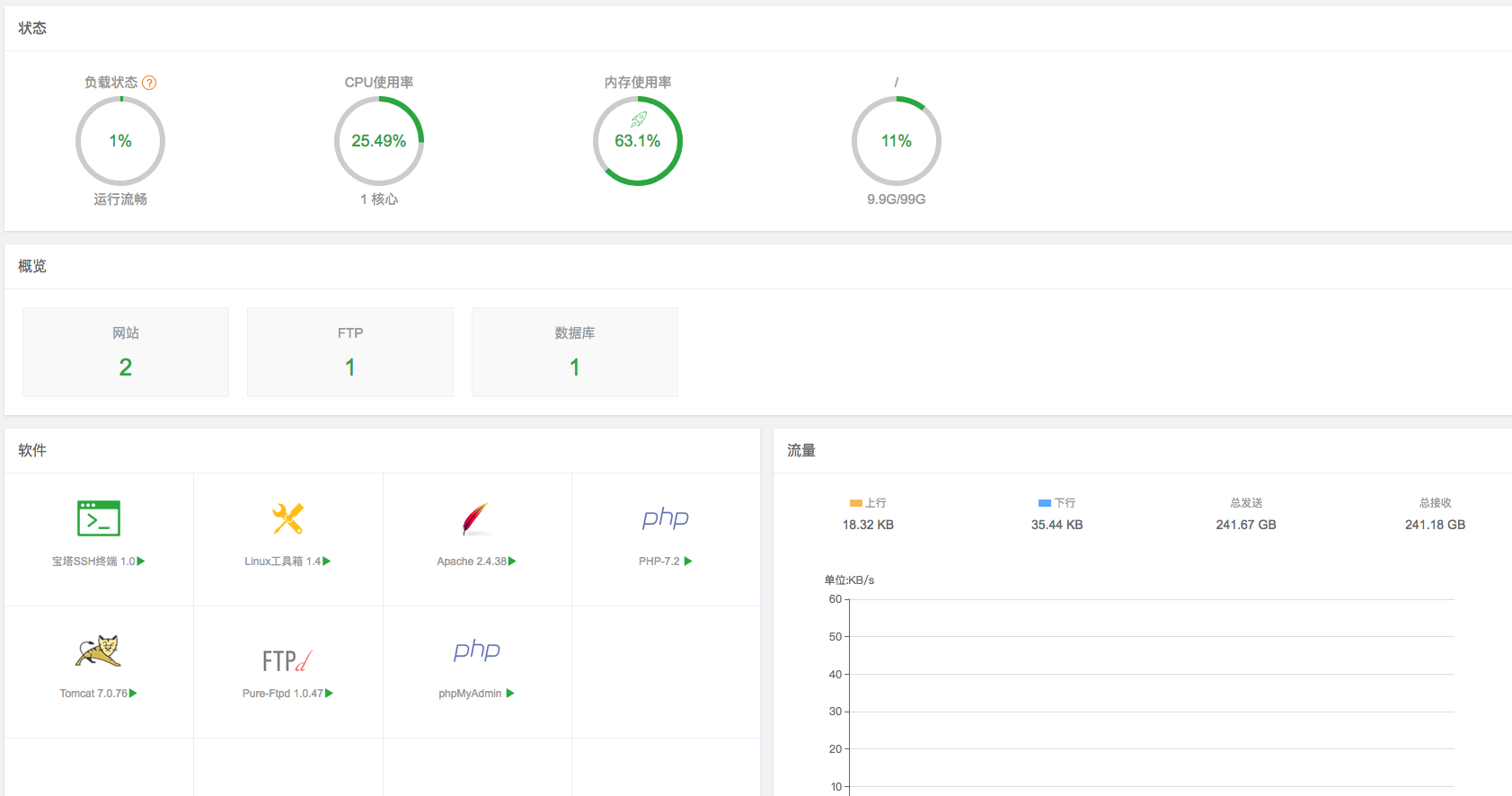Click the green arrow next to Tomcat 7.0.76

133,694
